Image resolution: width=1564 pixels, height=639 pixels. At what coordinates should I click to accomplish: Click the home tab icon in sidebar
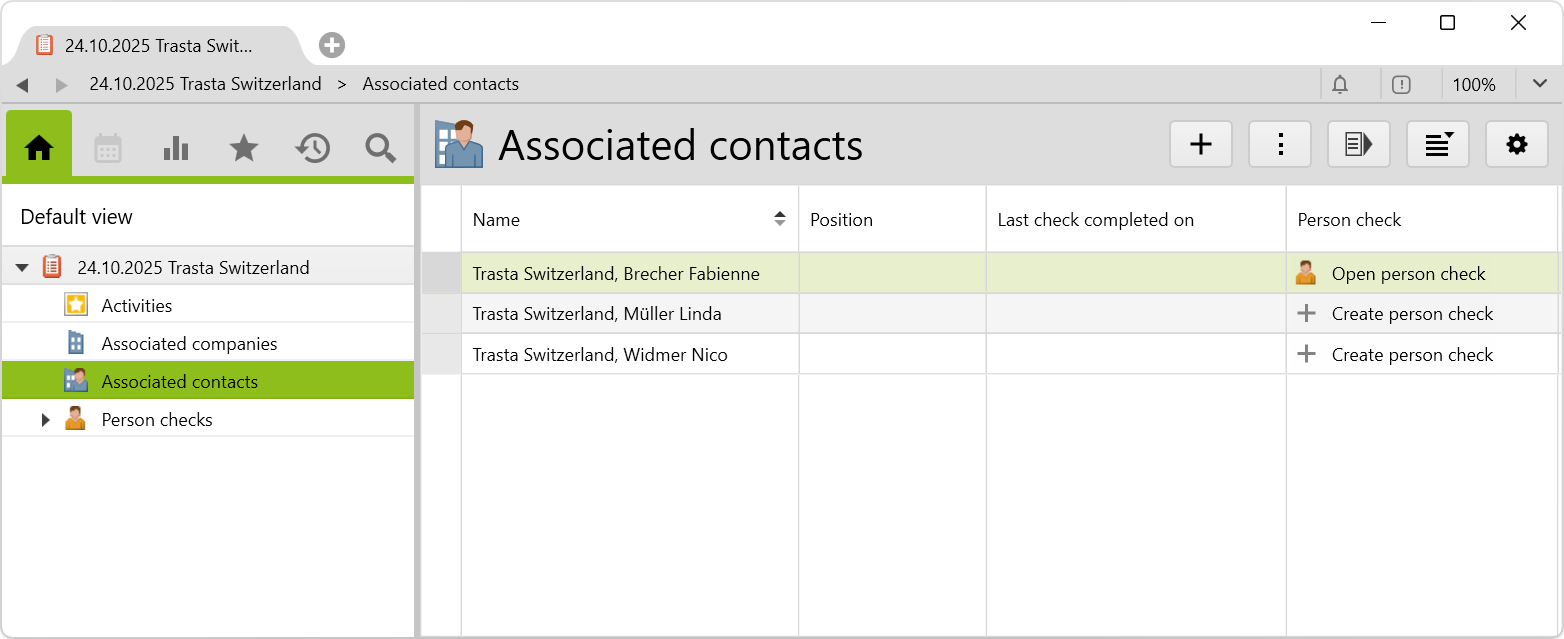(x=39, y=148)
